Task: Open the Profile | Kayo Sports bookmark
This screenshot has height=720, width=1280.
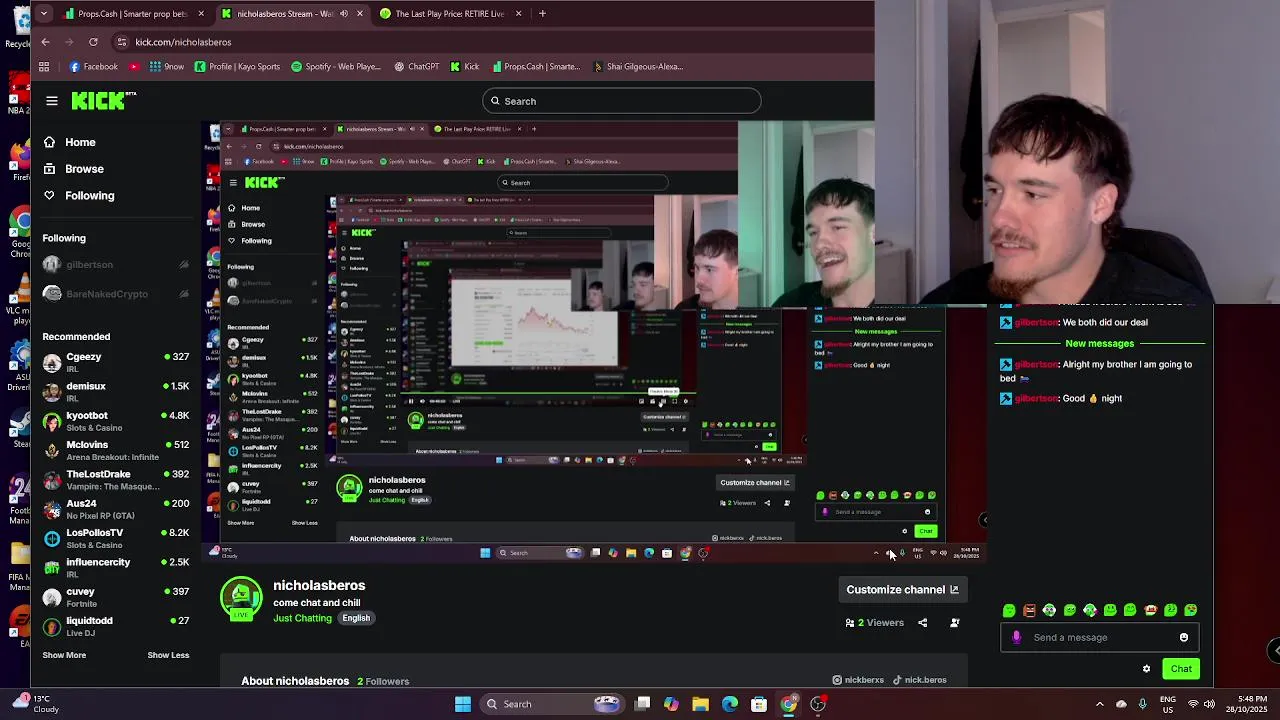Action: (x=237, y=67)
